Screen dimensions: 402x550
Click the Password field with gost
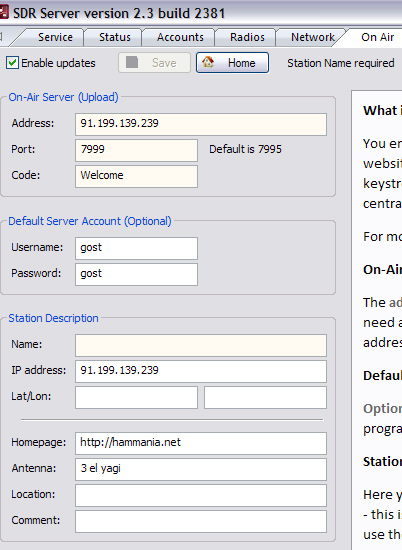pyautogui.click(x=136, y=274)
